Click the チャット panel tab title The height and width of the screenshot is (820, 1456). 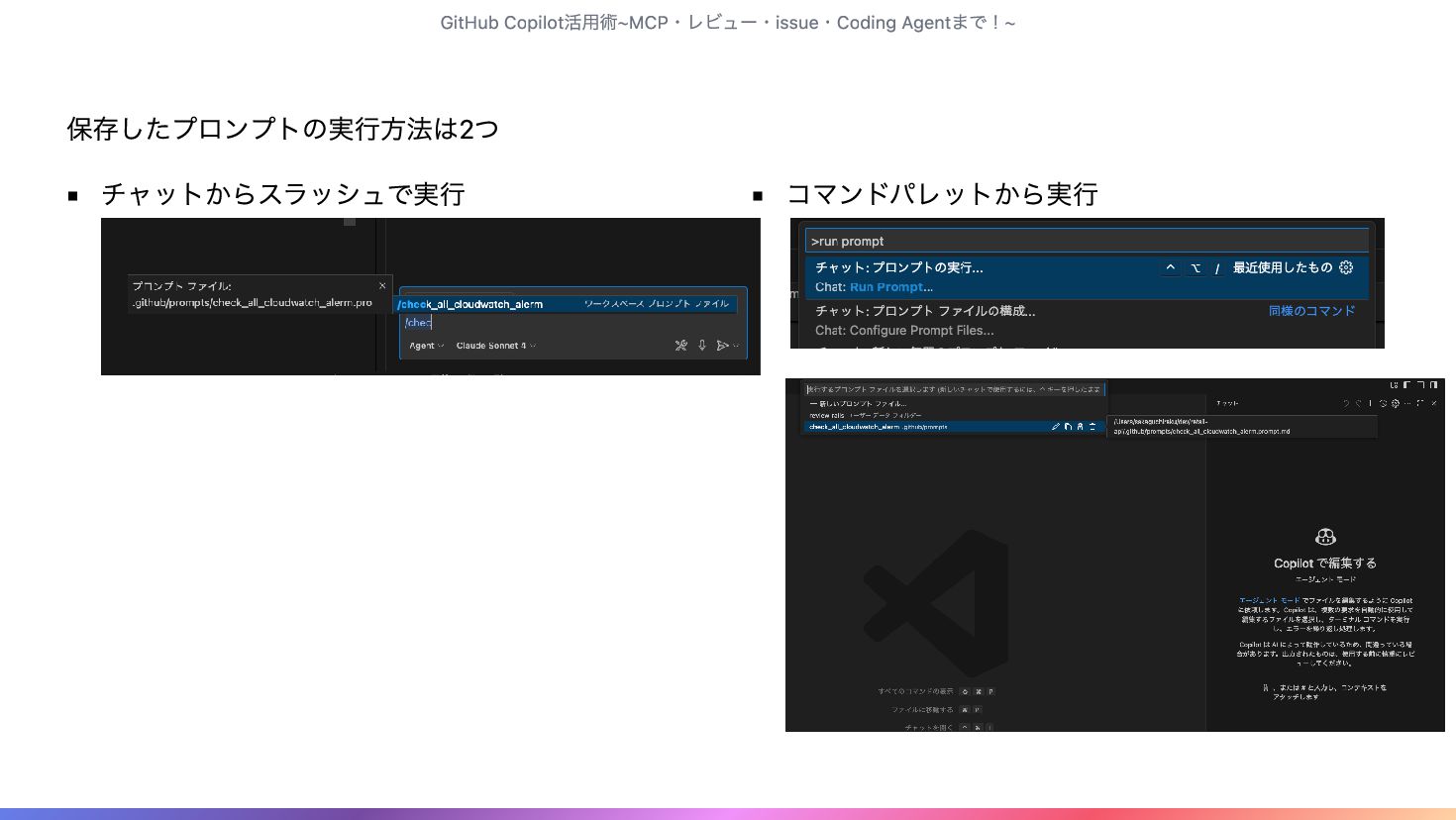[1227, 403]
